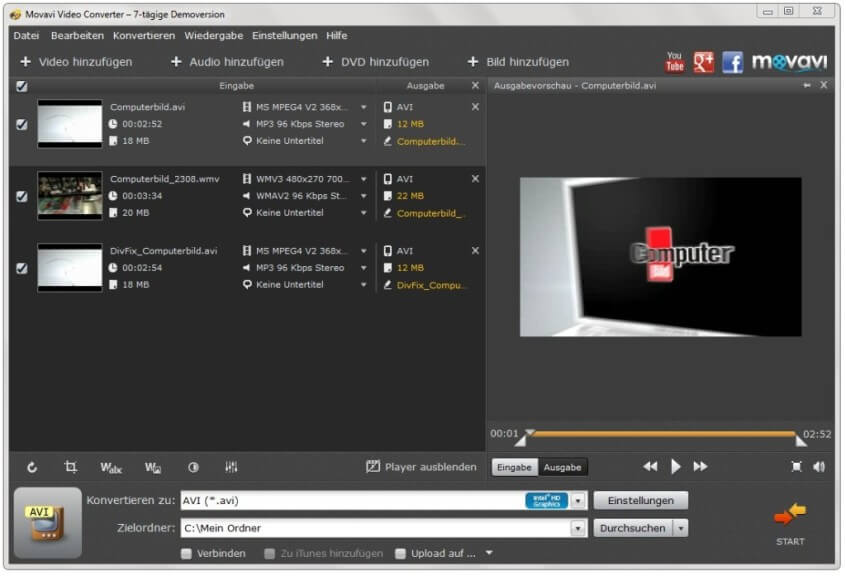The height and width of the screenshot is (576, 846).
Task: Click the Einstellungen button next to format
Action: 641,500
